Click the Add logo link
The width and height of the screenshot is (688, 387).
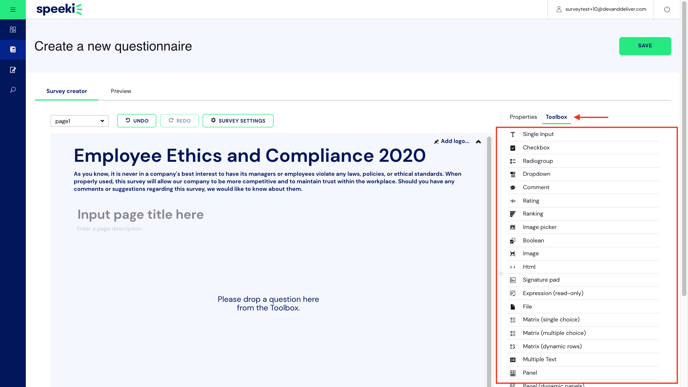point(452,141)
